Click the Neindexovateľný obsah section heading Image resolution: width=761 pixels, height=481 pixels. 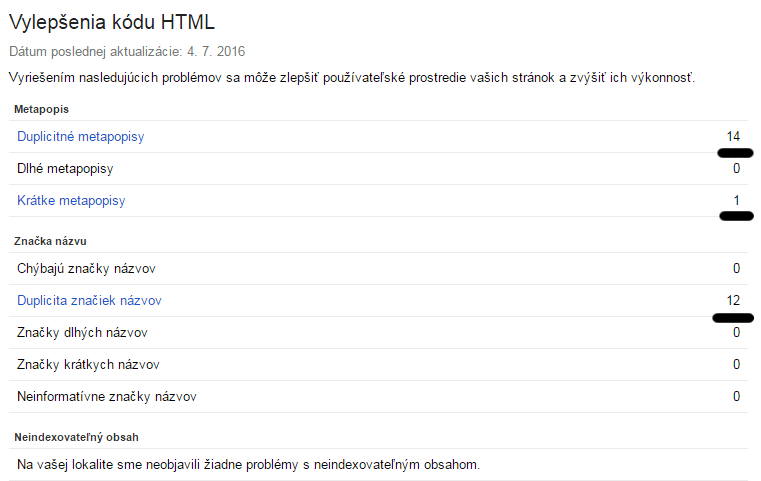click(x=76, y=437)
